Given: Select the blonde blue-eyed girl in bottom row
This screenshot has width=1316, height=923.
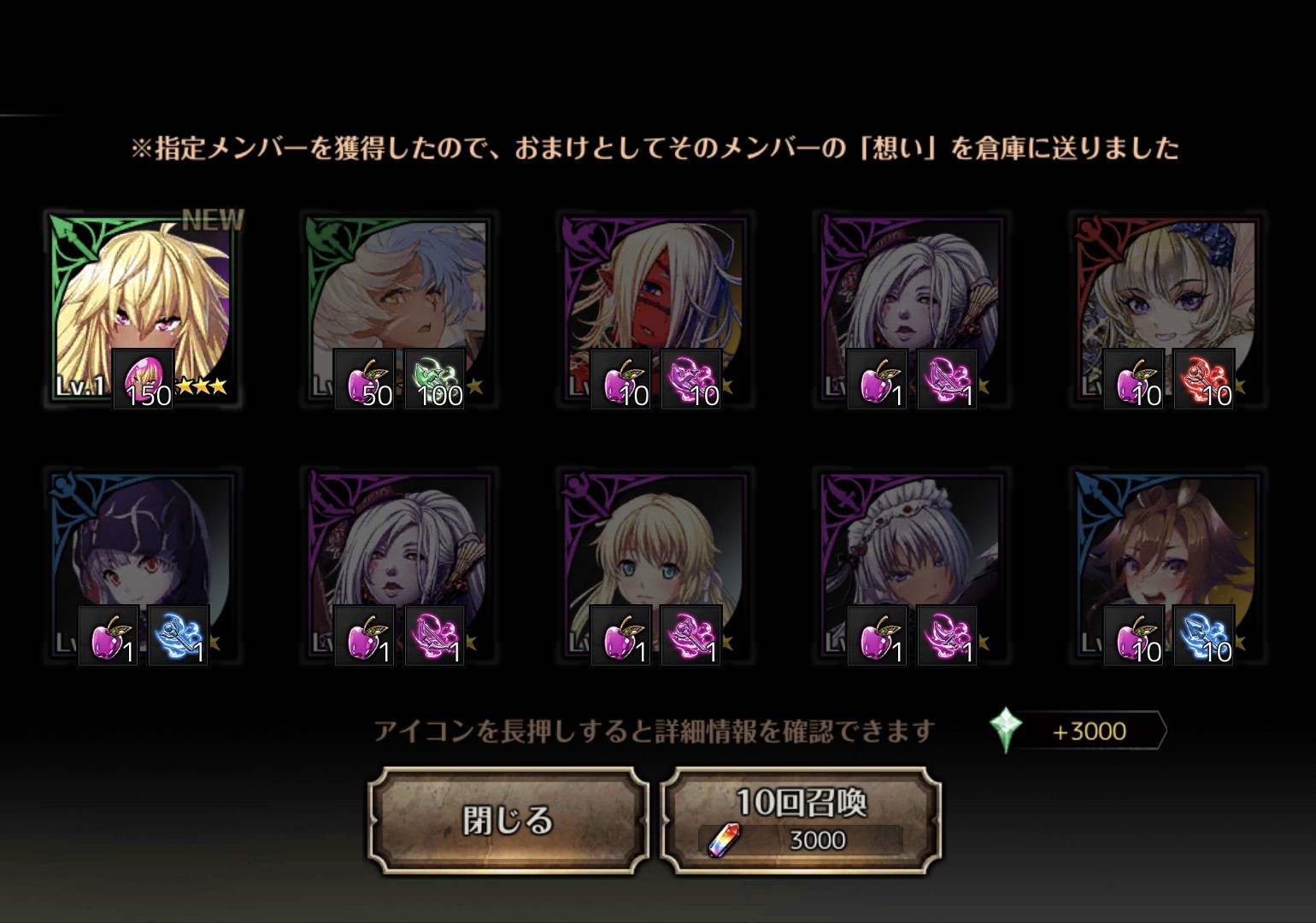Looking at the screenshot, I should pos(655,563).
